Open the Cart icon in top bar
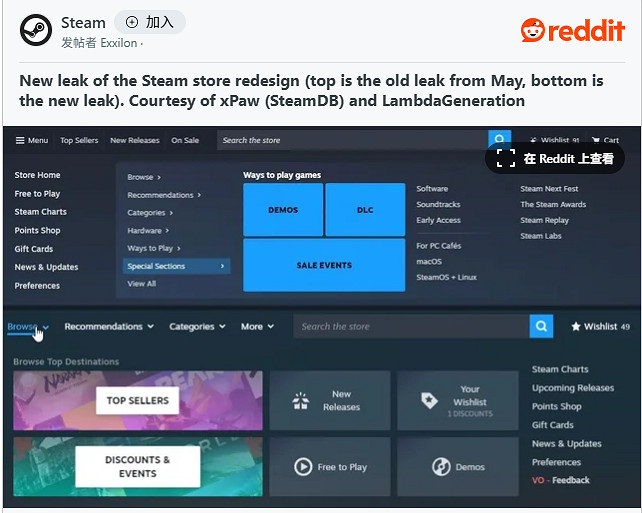 (x=597, y=141)
